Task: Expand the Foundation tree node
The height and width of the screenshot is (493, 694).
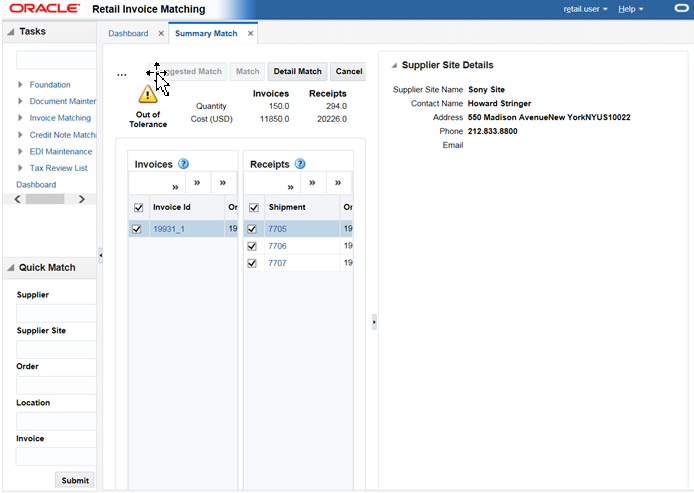Action: [x=20, y=85]
